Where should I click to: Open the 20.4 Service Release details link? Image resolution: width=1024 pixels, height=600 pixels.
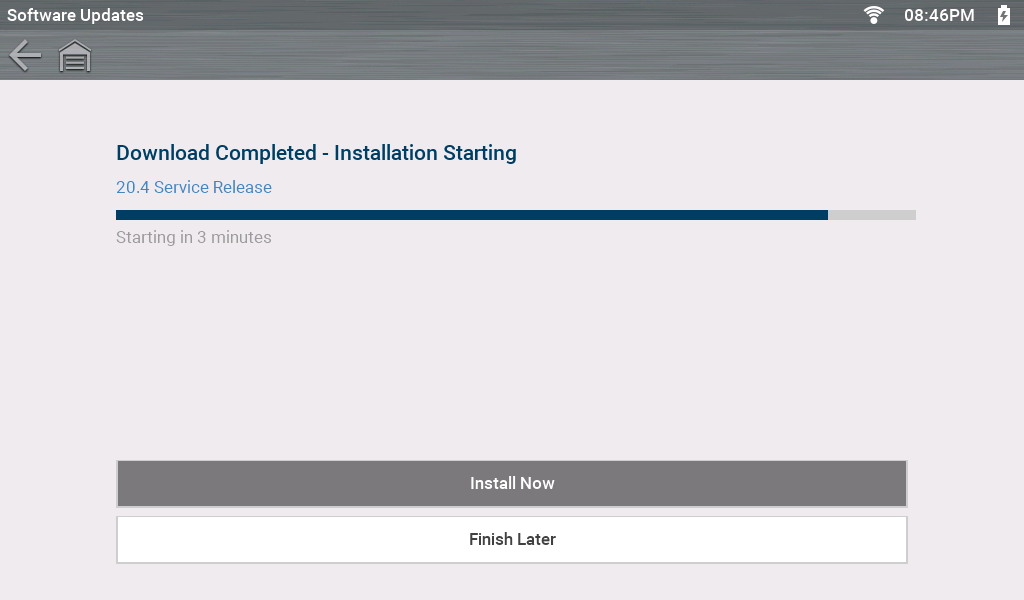coord(193,187)
